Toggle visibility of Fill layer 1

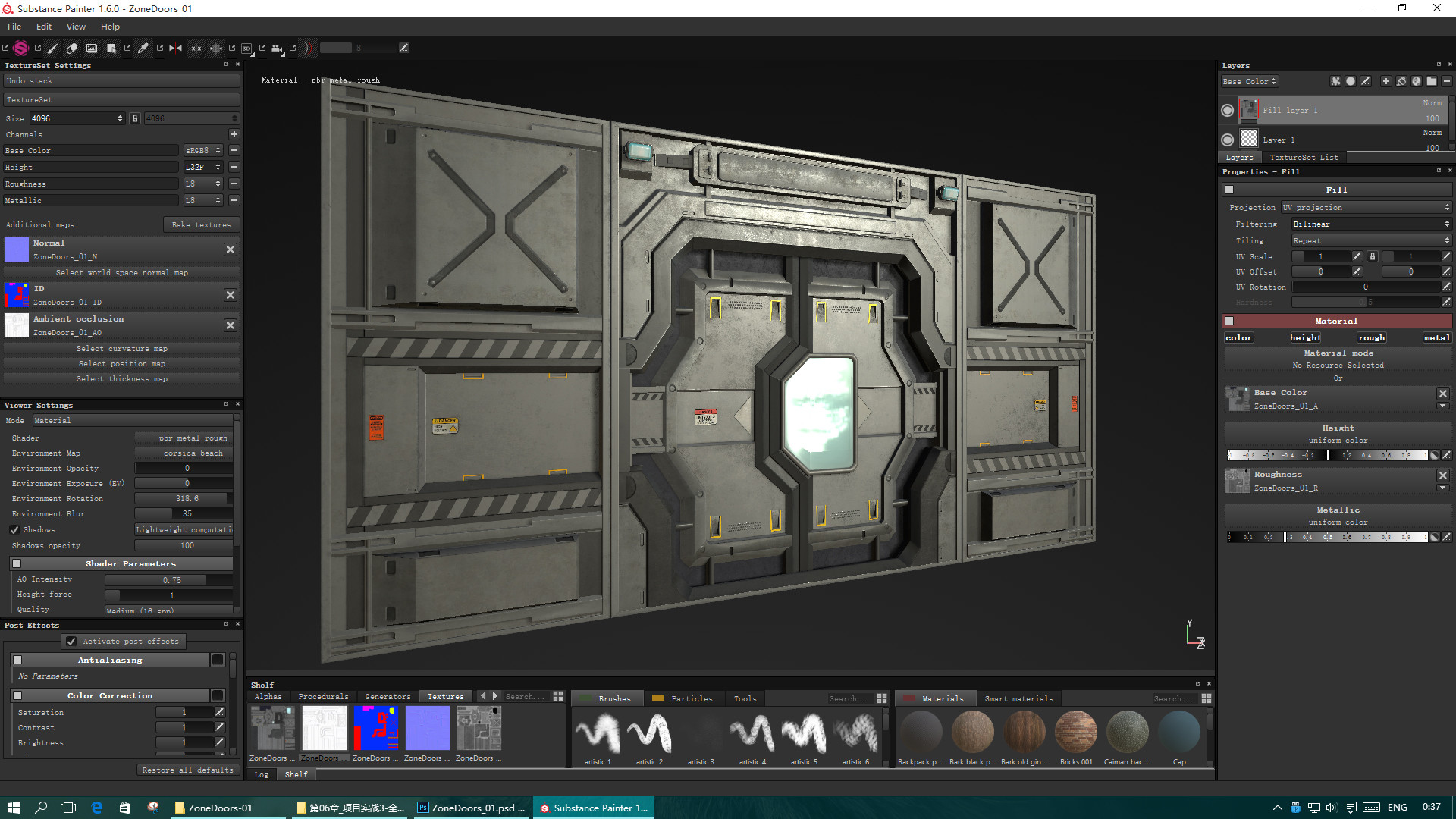(x=1227, y=110)
